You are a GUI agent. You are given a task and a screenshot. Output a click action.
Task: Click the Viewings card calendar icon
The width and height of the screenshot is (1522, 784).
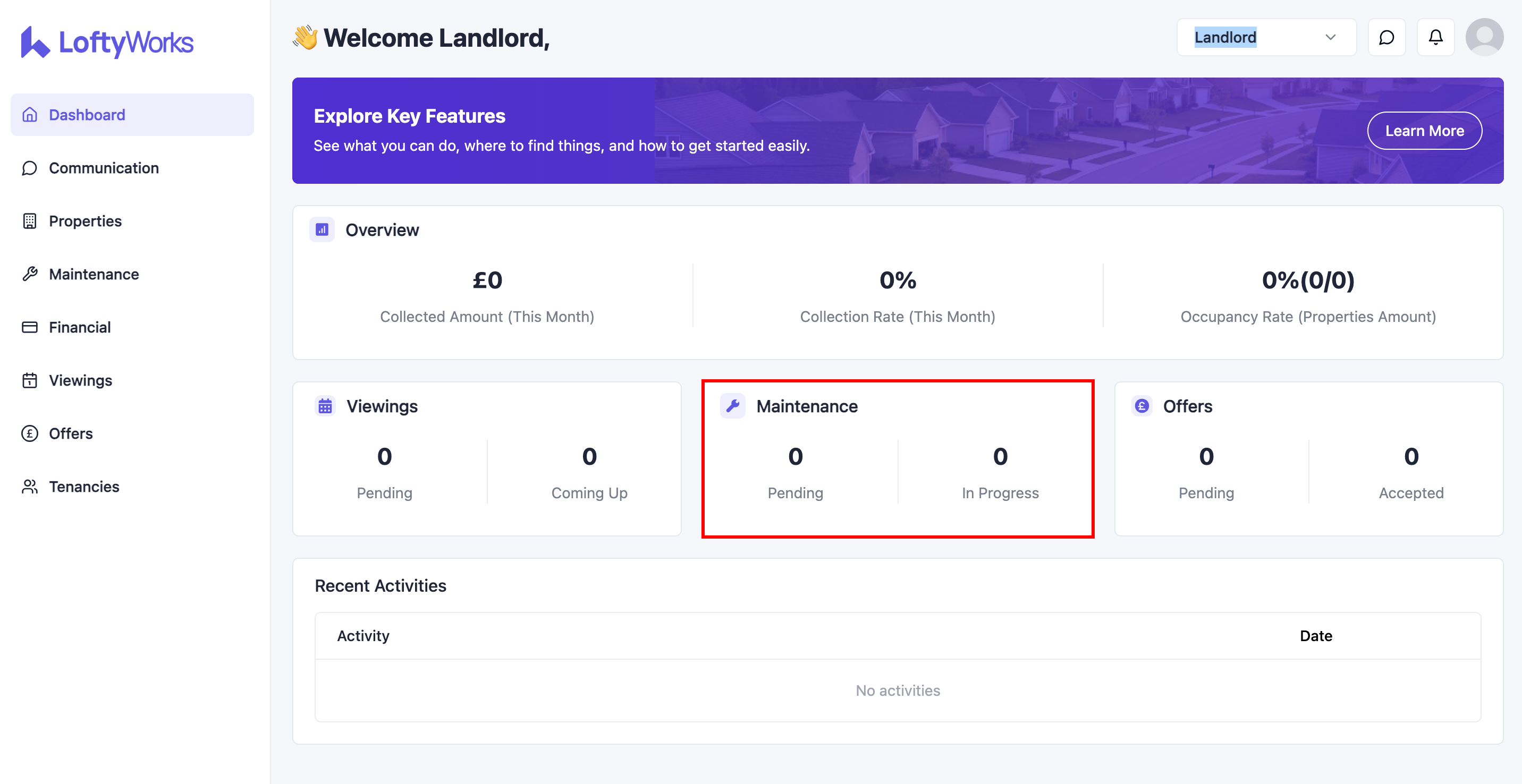[325, 406]
